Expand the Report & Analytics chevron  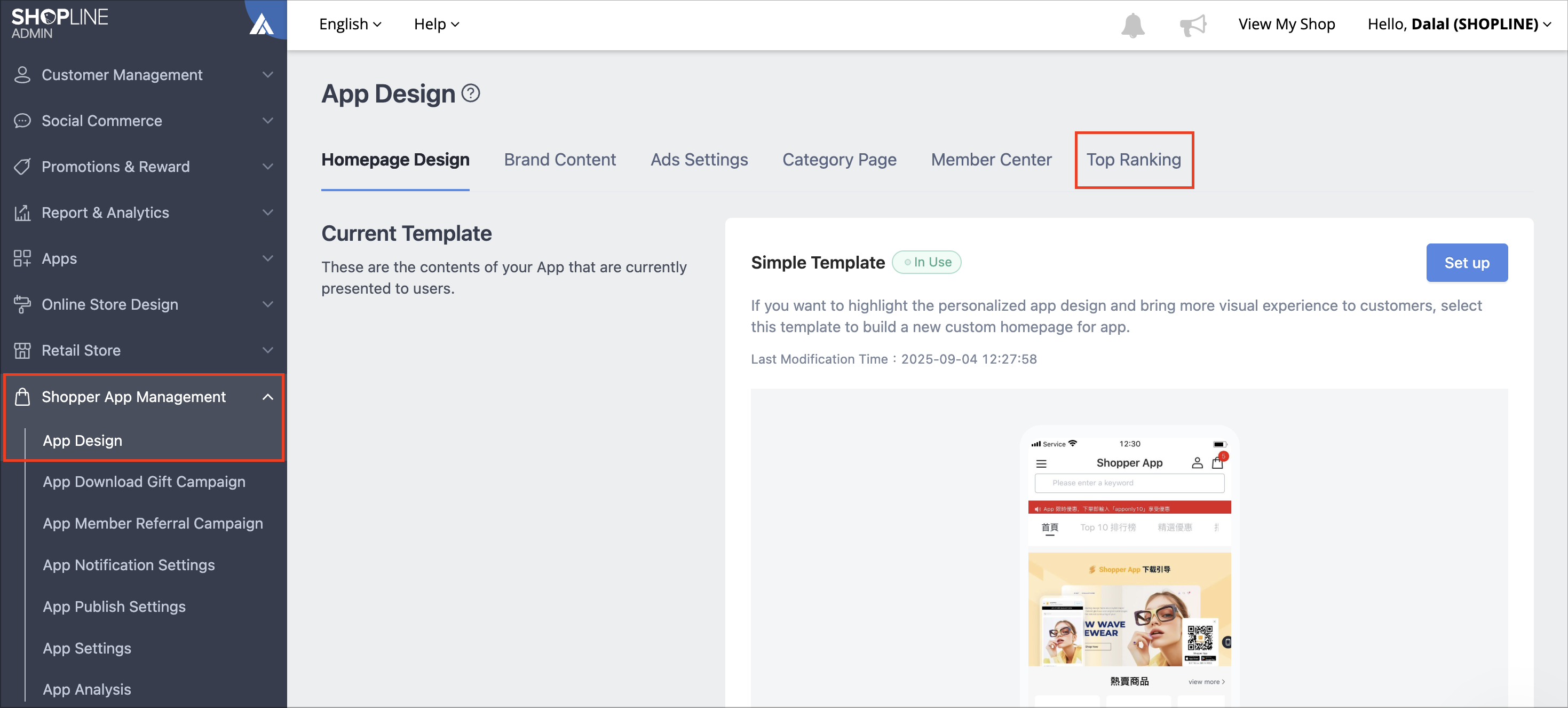tap(268, 213)
